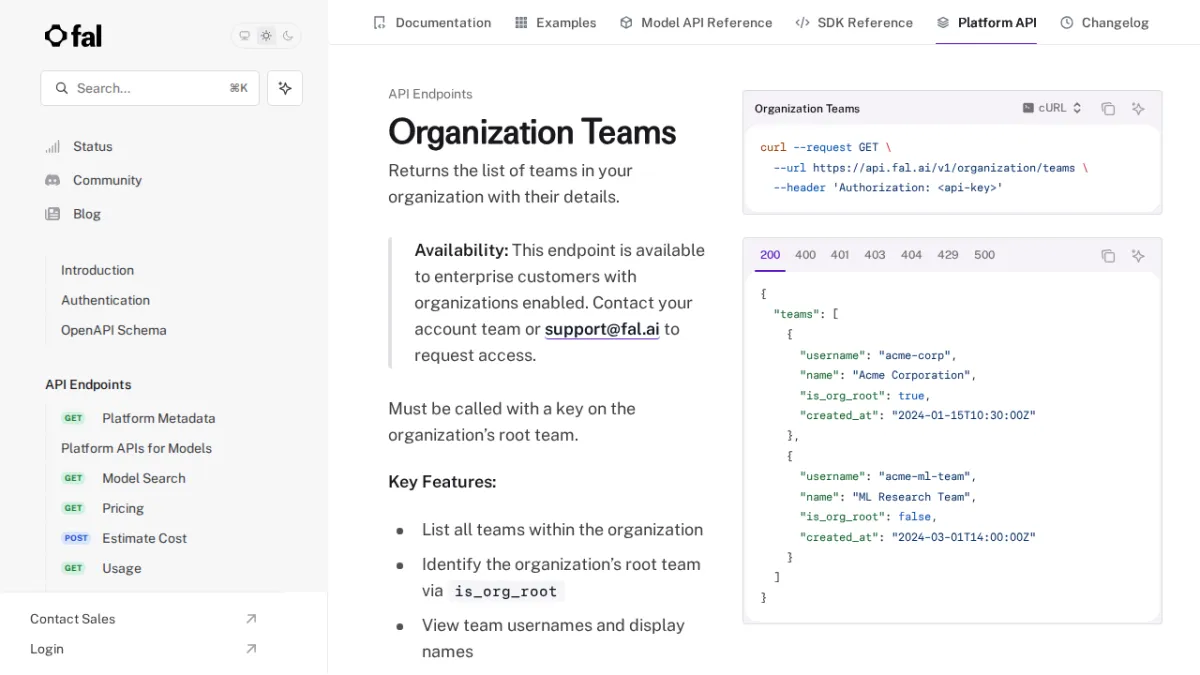1200x675 pixels.
Task: Open the Search box
Action: click(x=150, y=88)
